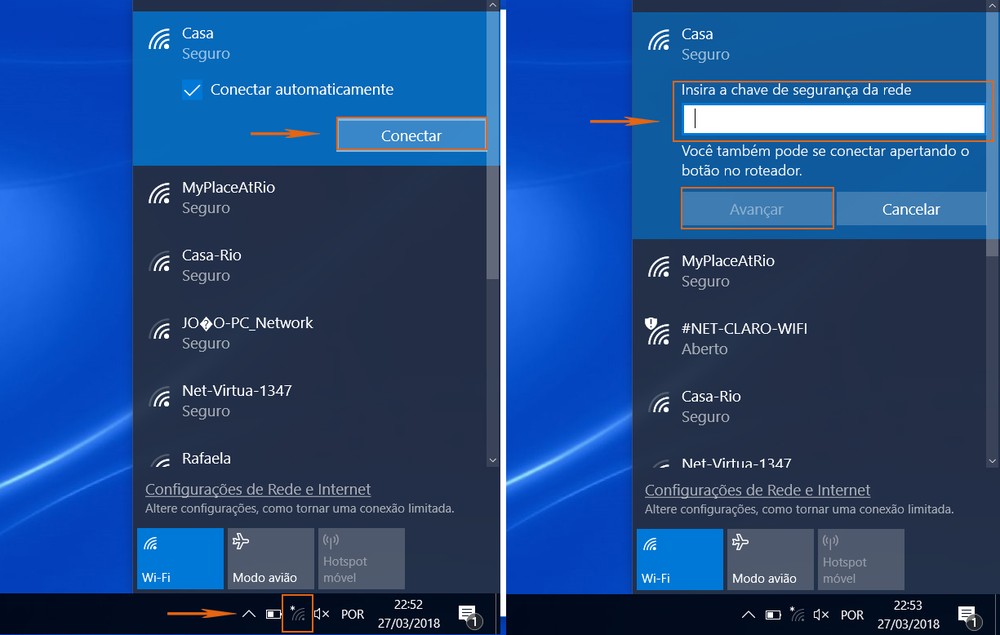This screenshot has width=1000, height=635.
Task: Toggle Modo avião tile in left screenshot
Action: click(x=270, y=558)
